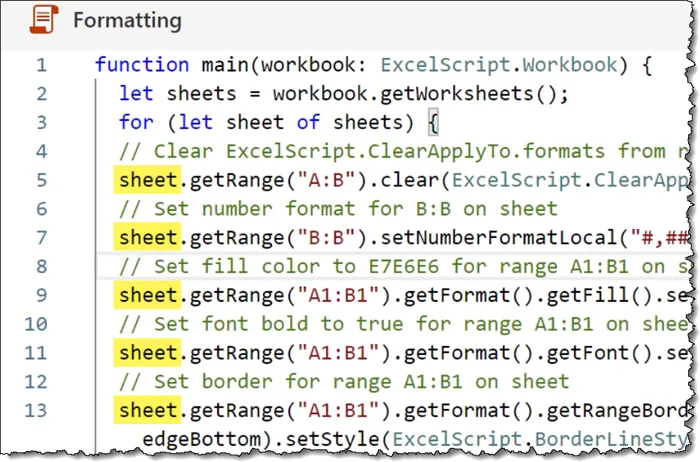Click the orange script icon beside Formatting
The image size is (700, 462).
[44, 20]
